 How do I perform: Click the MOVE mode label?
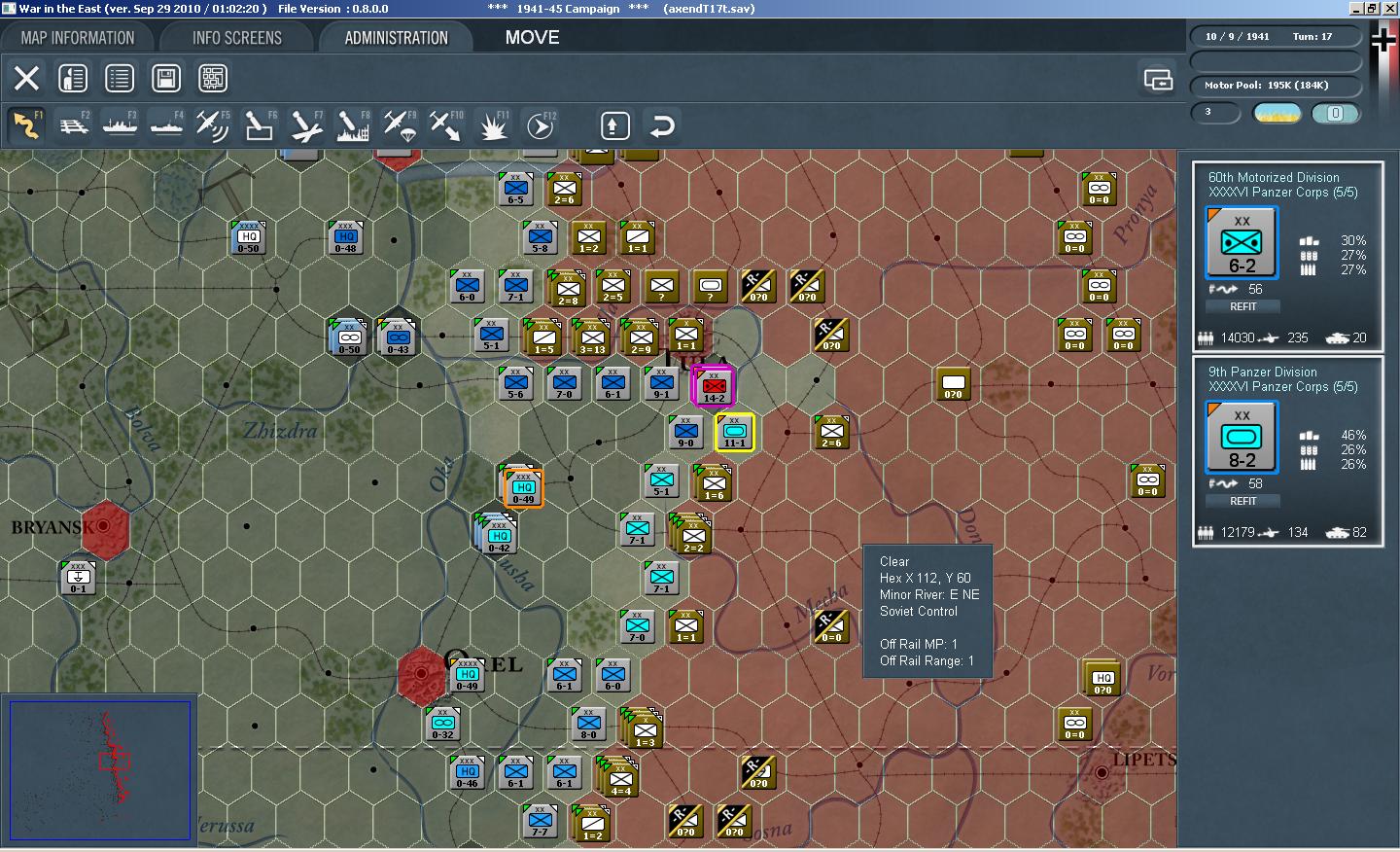point(532,37)
